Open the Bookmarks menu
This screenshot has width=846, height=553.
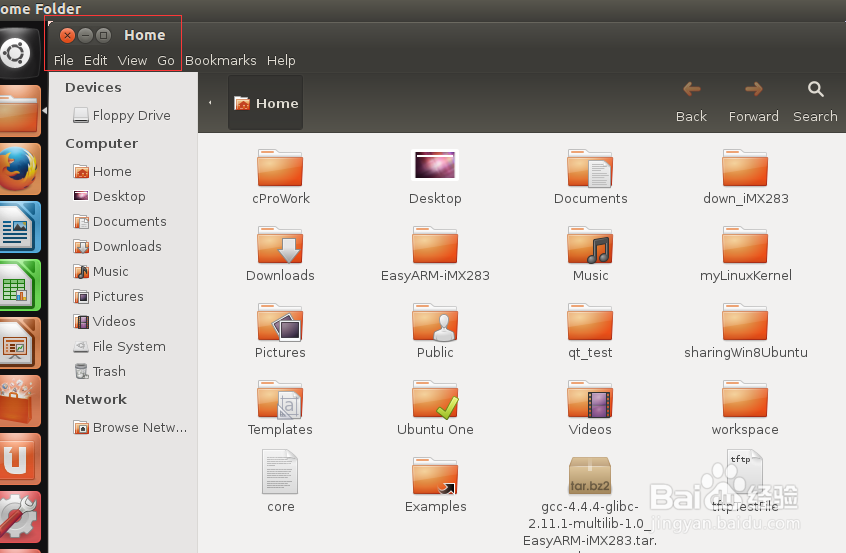221,60
